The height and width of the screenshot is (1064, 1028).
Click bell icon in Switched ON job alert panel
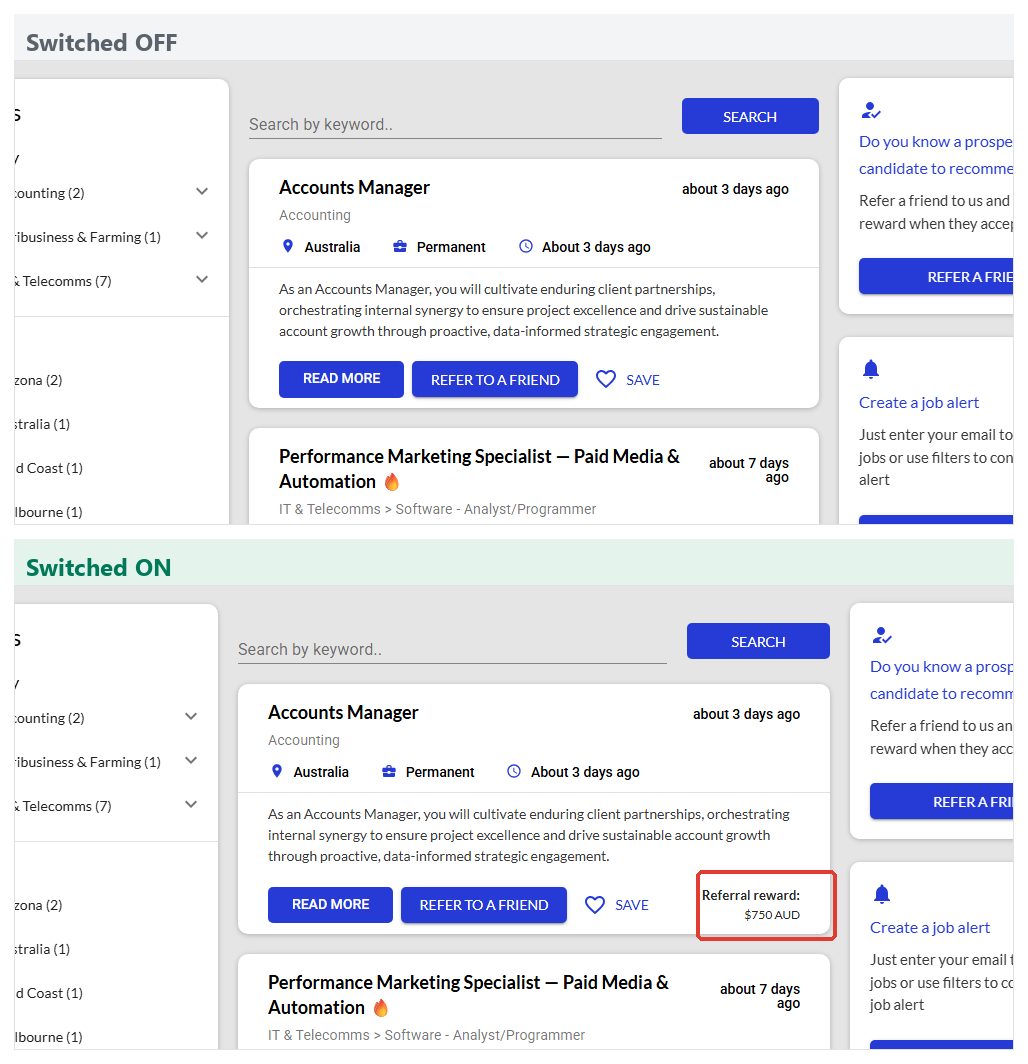(881, 894)
